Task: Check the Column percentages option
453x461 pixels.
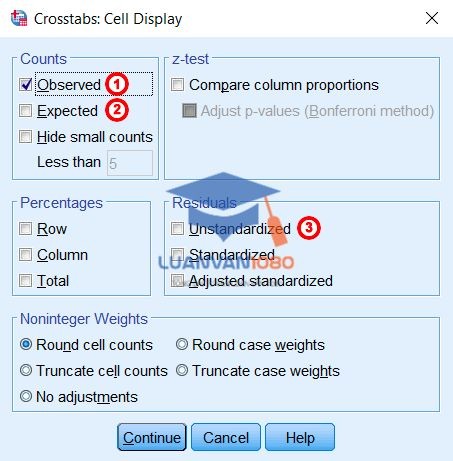Action: [25, 255]
